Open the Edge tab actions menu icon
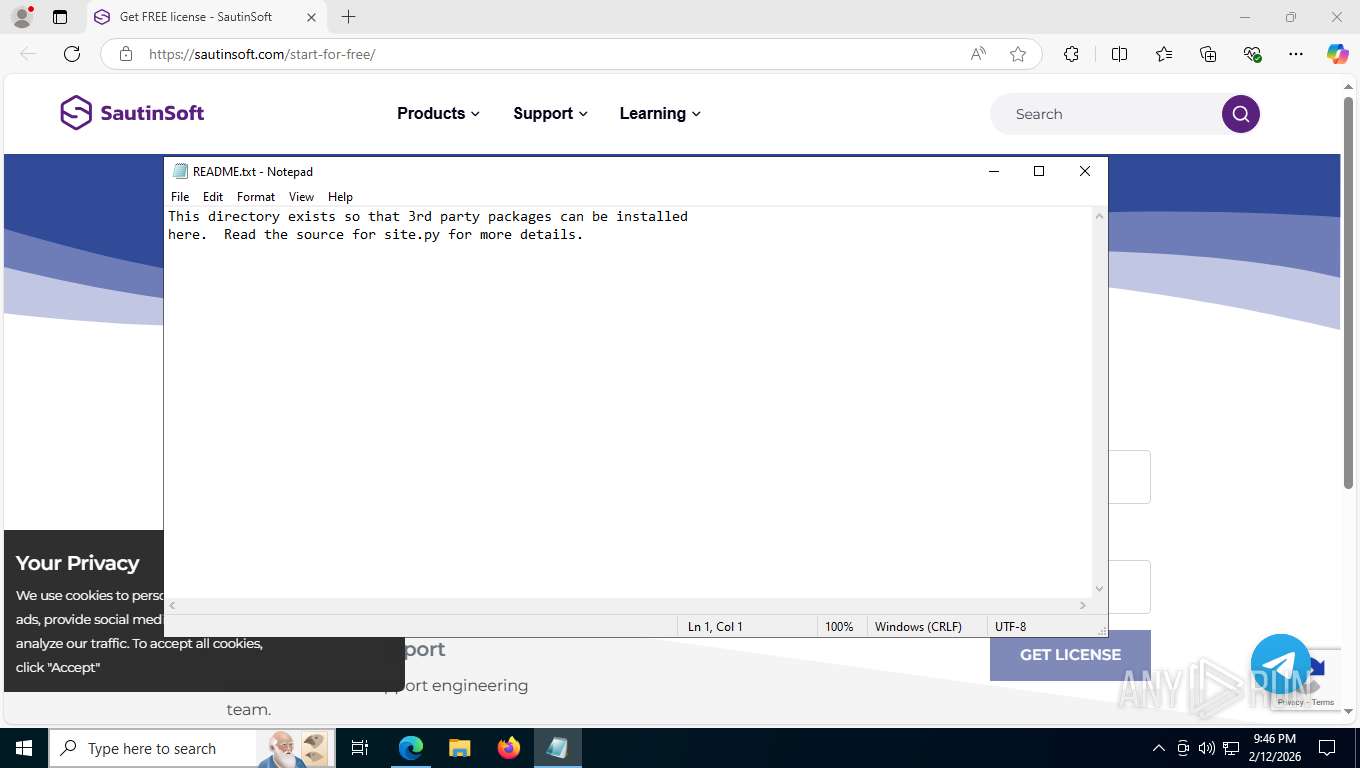Viewport: 1360px width, 768px height. [x=60, y=17]
